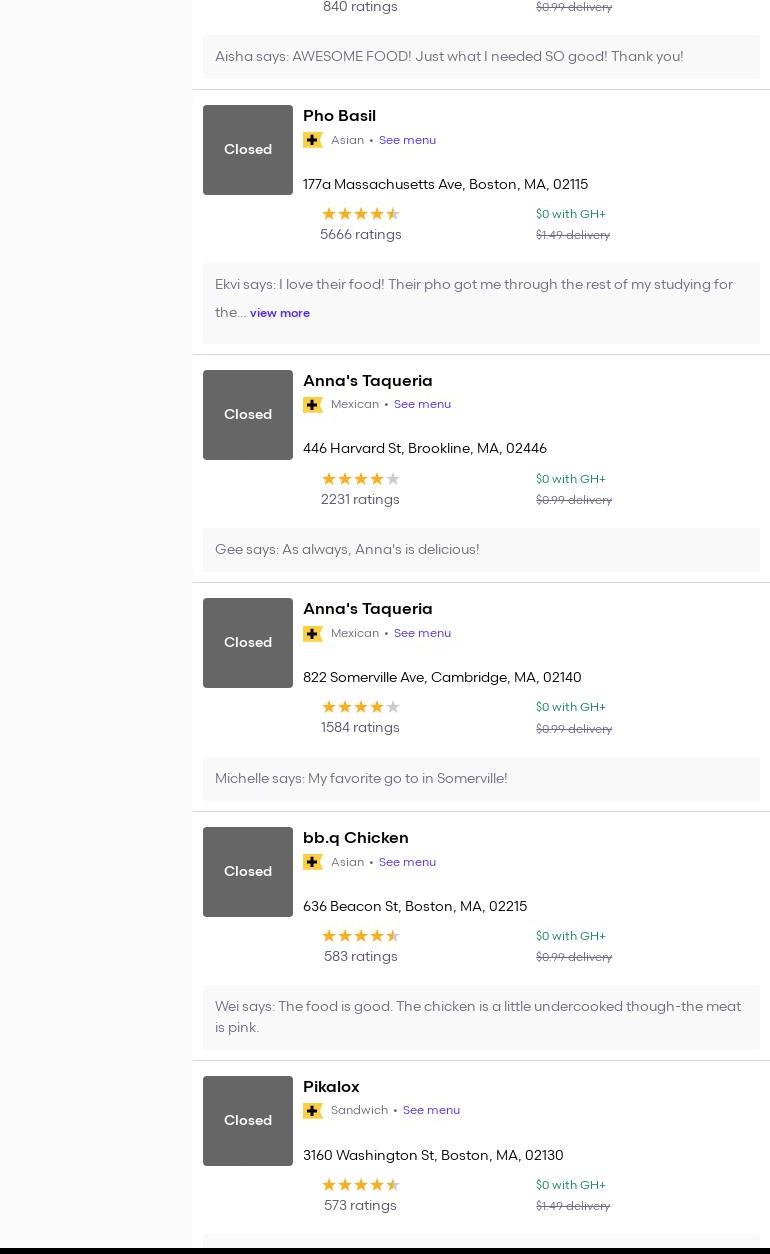Open See menu for bb.q Chicken
770x1254 pixels.
(x=407, y=862)
